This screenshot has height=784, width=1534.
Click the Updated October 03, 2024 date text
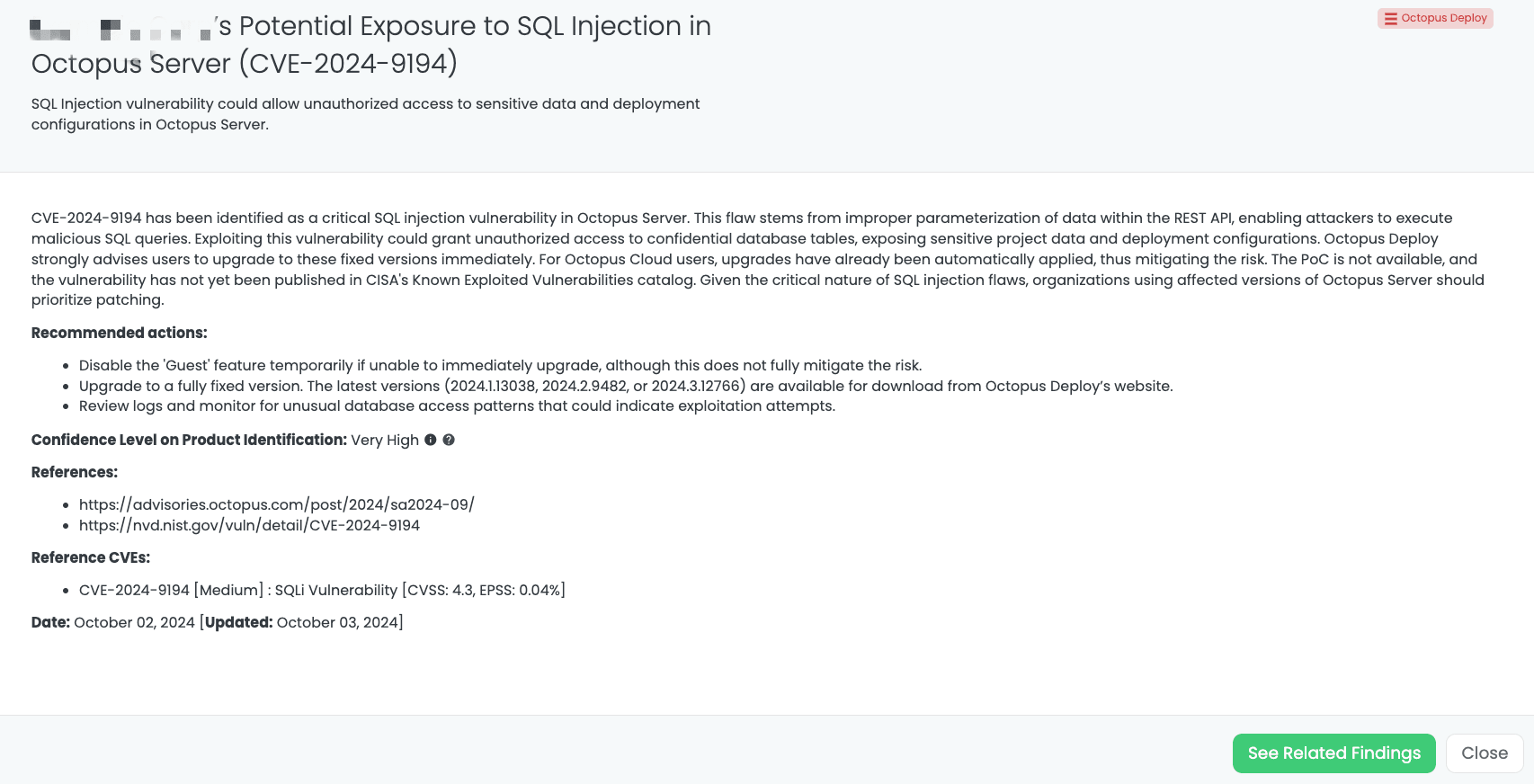(303, 622)
